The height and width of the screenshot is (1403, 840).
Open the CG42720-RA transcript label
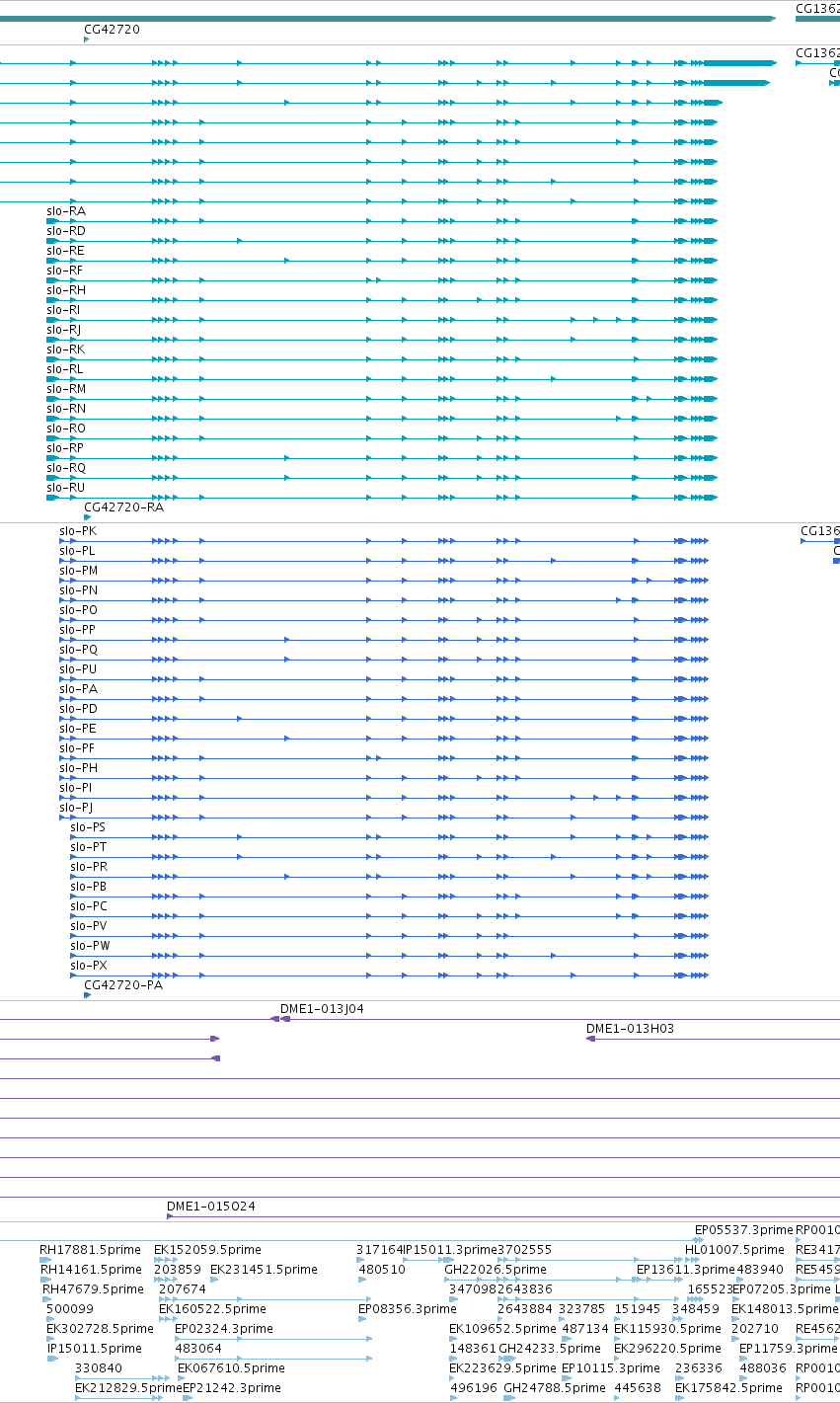click(123, 507)
